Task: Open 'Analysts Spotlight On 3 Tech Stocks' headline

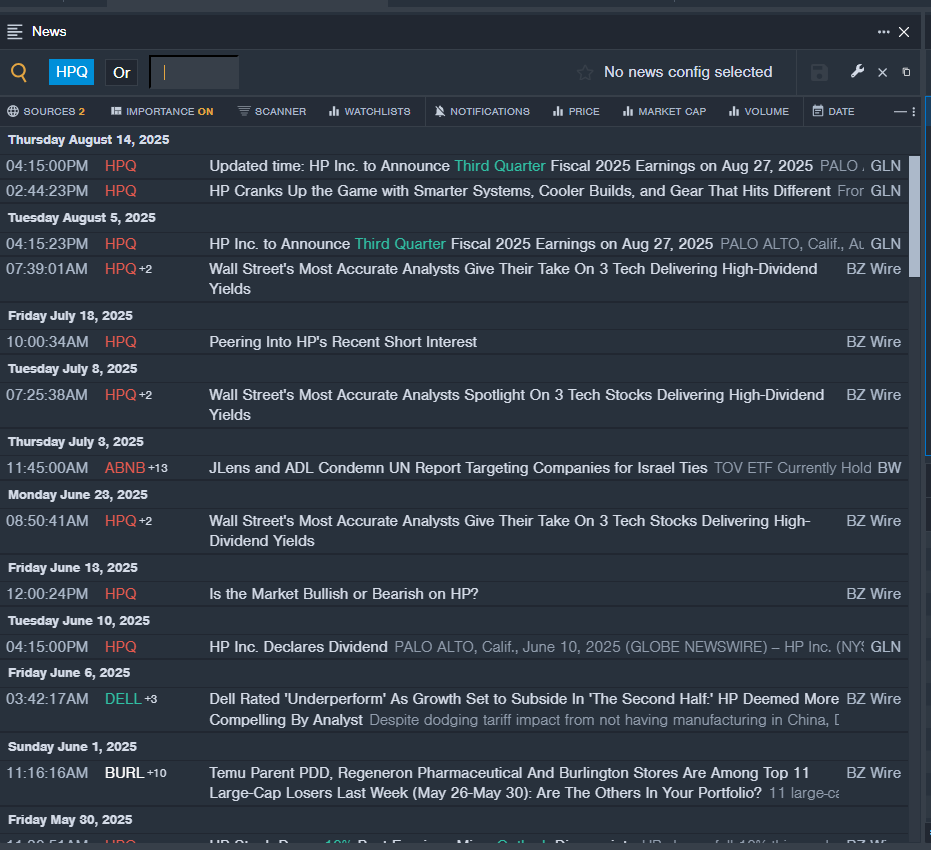Action: [x=516, y=405]
